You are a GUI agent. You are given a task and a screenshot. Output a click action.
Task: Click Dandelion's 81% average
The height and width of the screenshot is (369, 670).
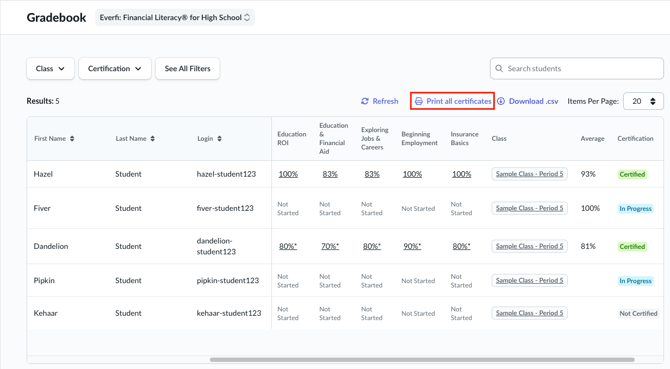[588, 246]
